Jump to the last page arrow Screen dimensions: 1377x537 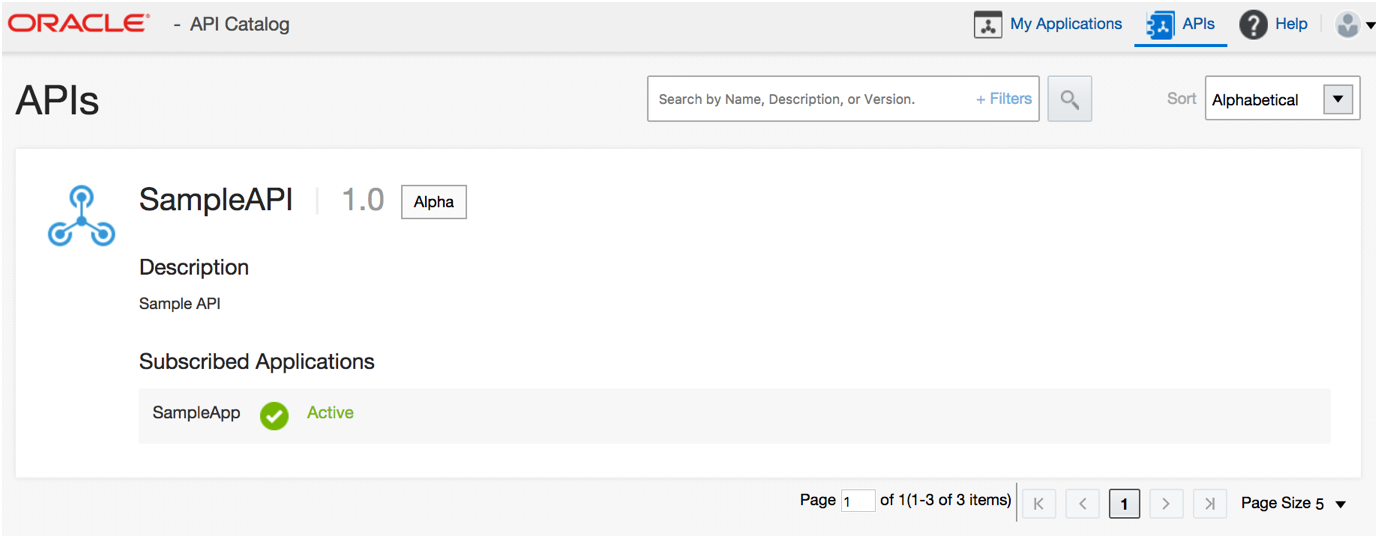click(x=1210, y=504)
